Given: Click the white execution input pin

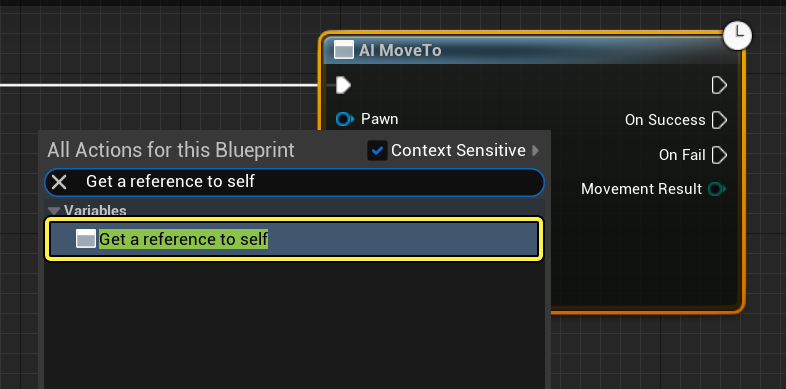Looking at the screenshot, I should [343, 85].
